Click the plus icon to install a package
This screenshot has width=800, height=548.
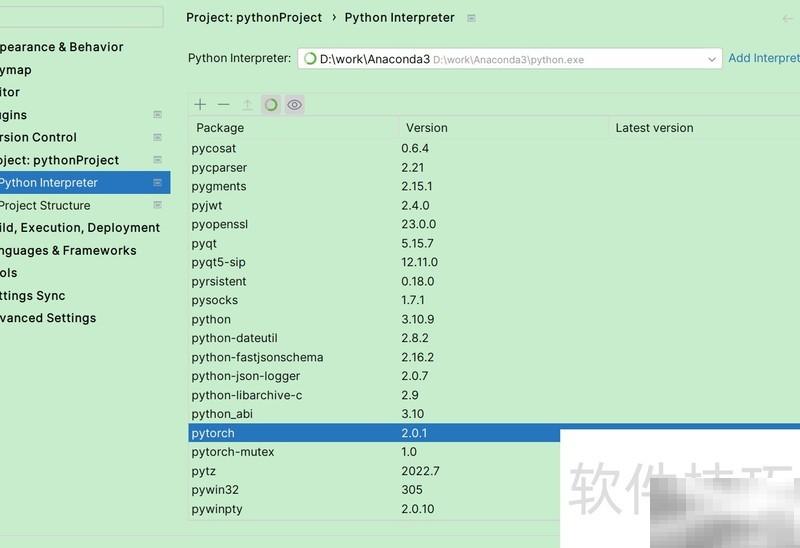point(200,105)
